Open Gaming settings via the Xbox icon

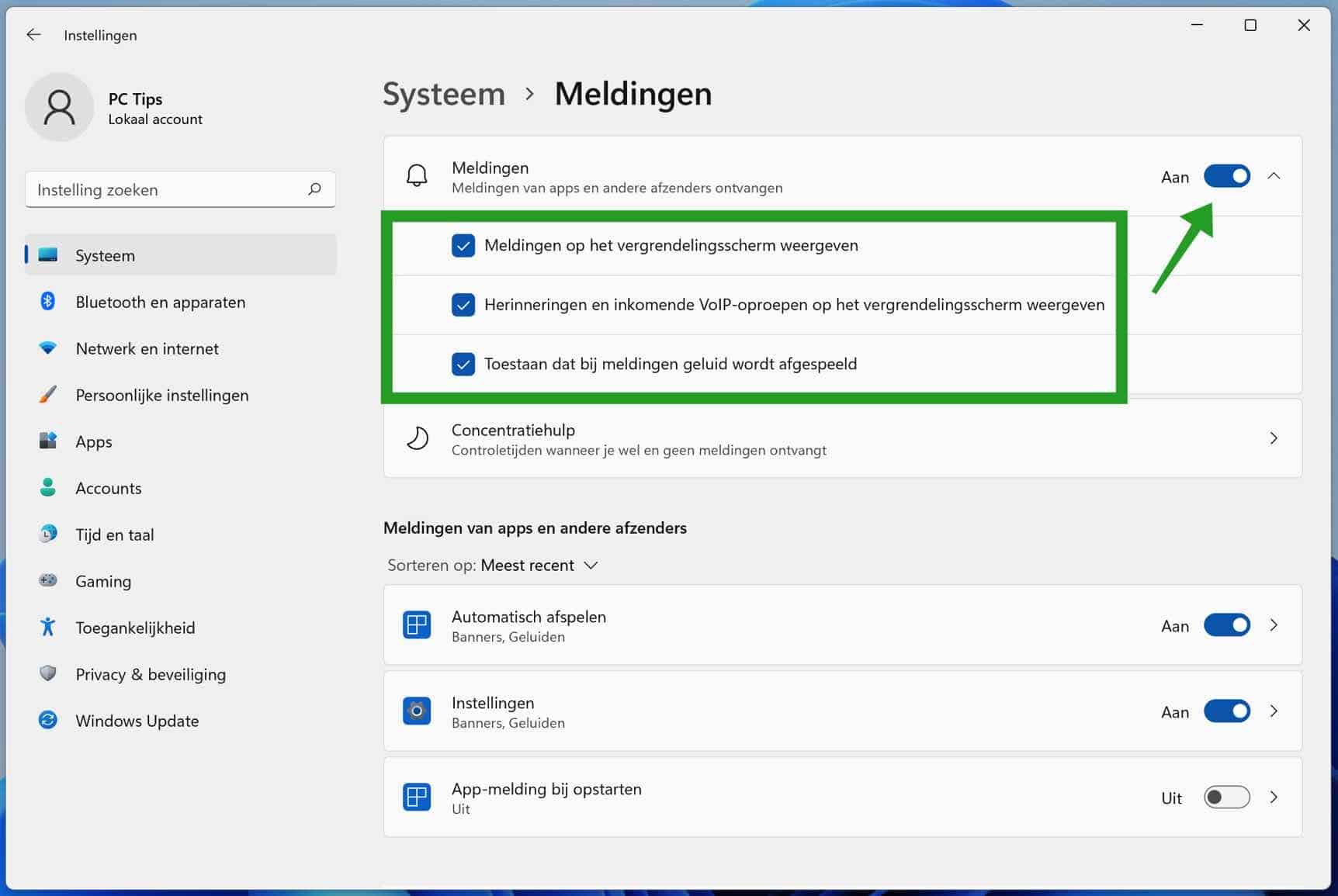click(48, 580)
